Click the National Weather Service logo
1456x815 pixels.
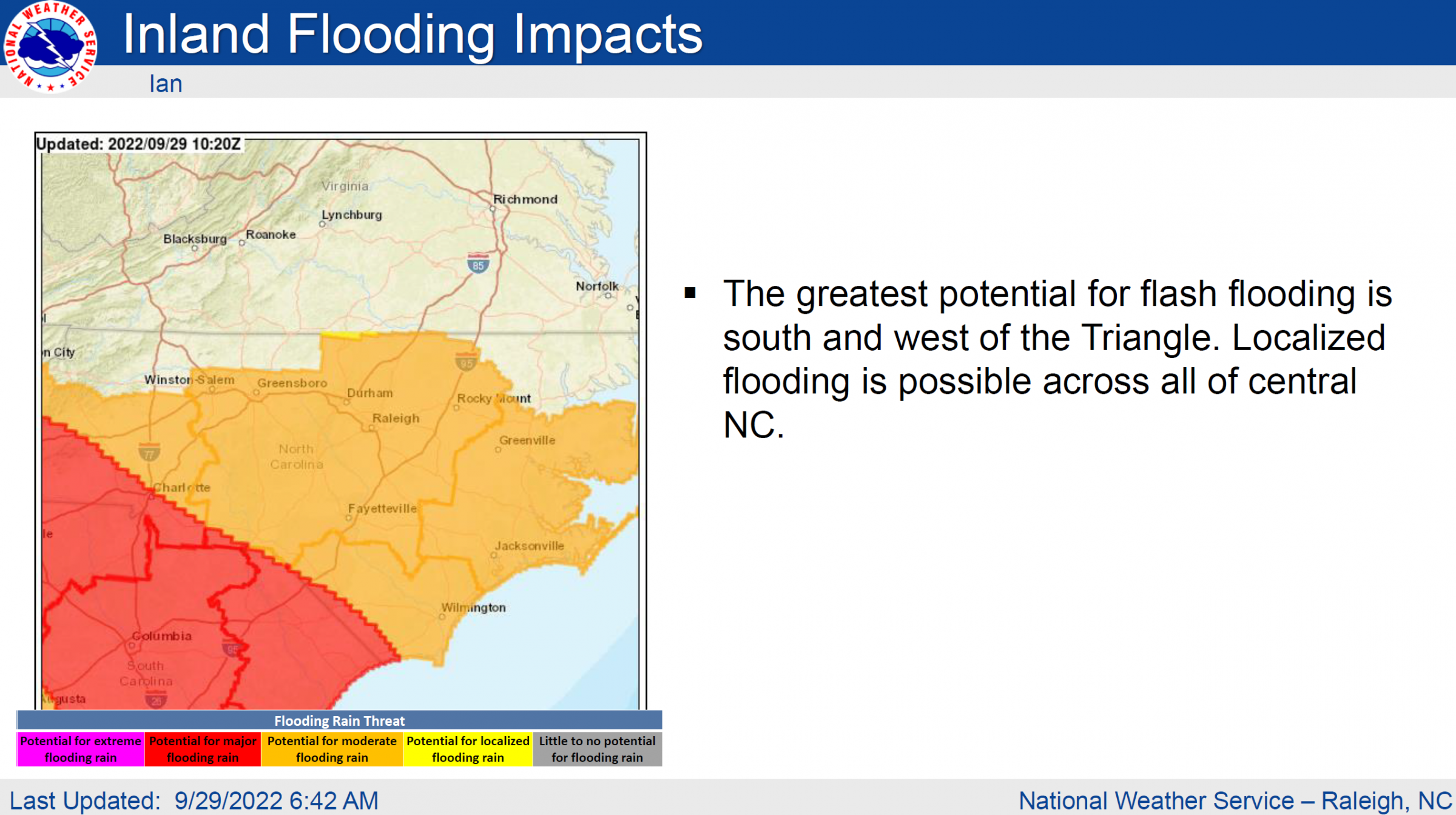50,47
